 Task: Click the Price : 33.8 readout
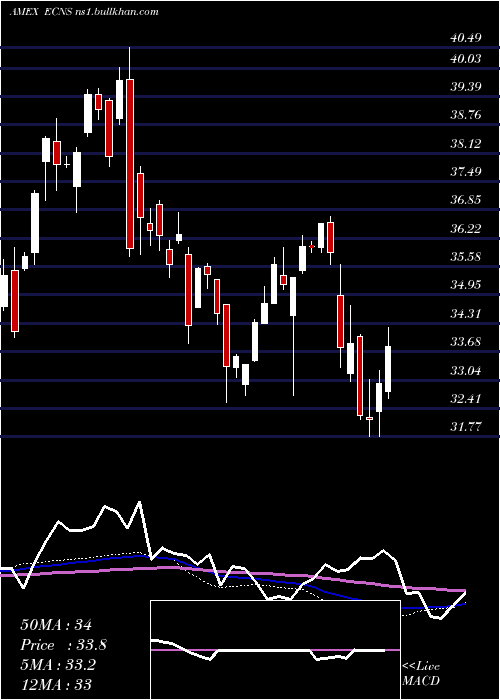[x=63, y=645]
